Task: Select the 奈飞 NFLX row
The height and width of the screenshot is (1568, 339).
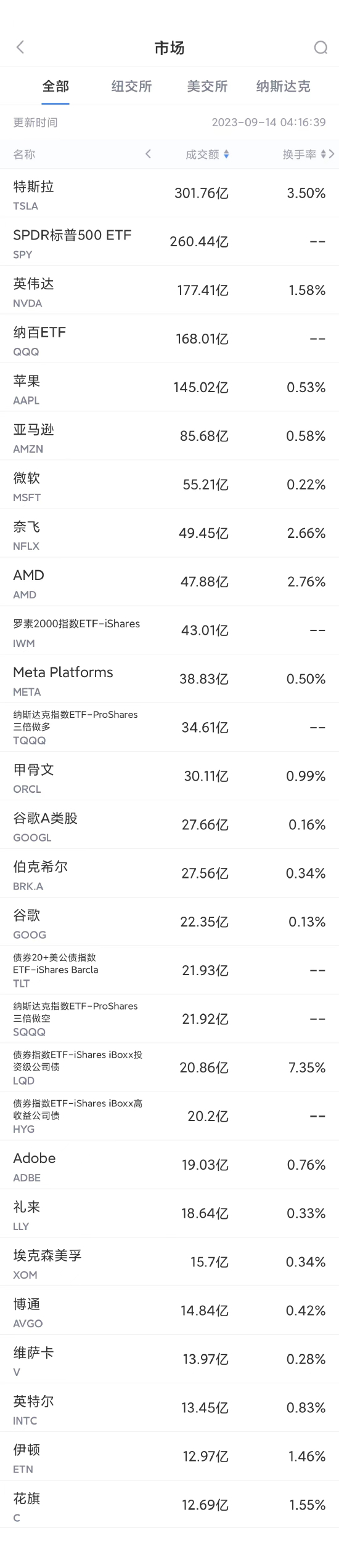Action: 169,533
